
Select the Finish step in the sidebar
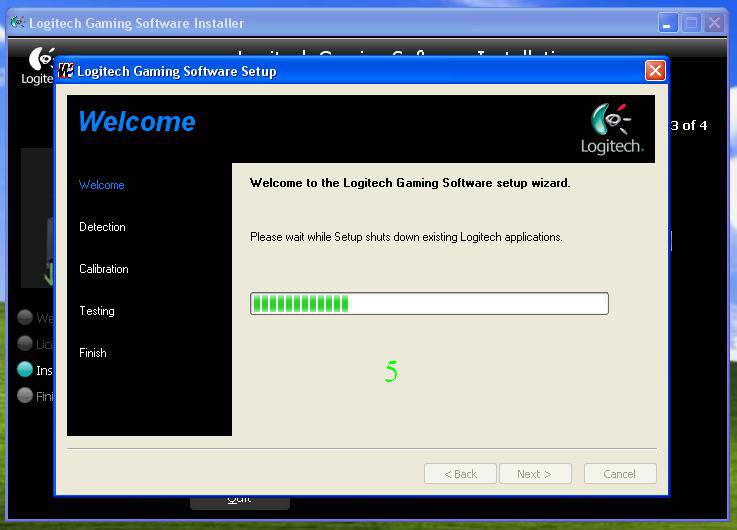click(x=93, y=353)
